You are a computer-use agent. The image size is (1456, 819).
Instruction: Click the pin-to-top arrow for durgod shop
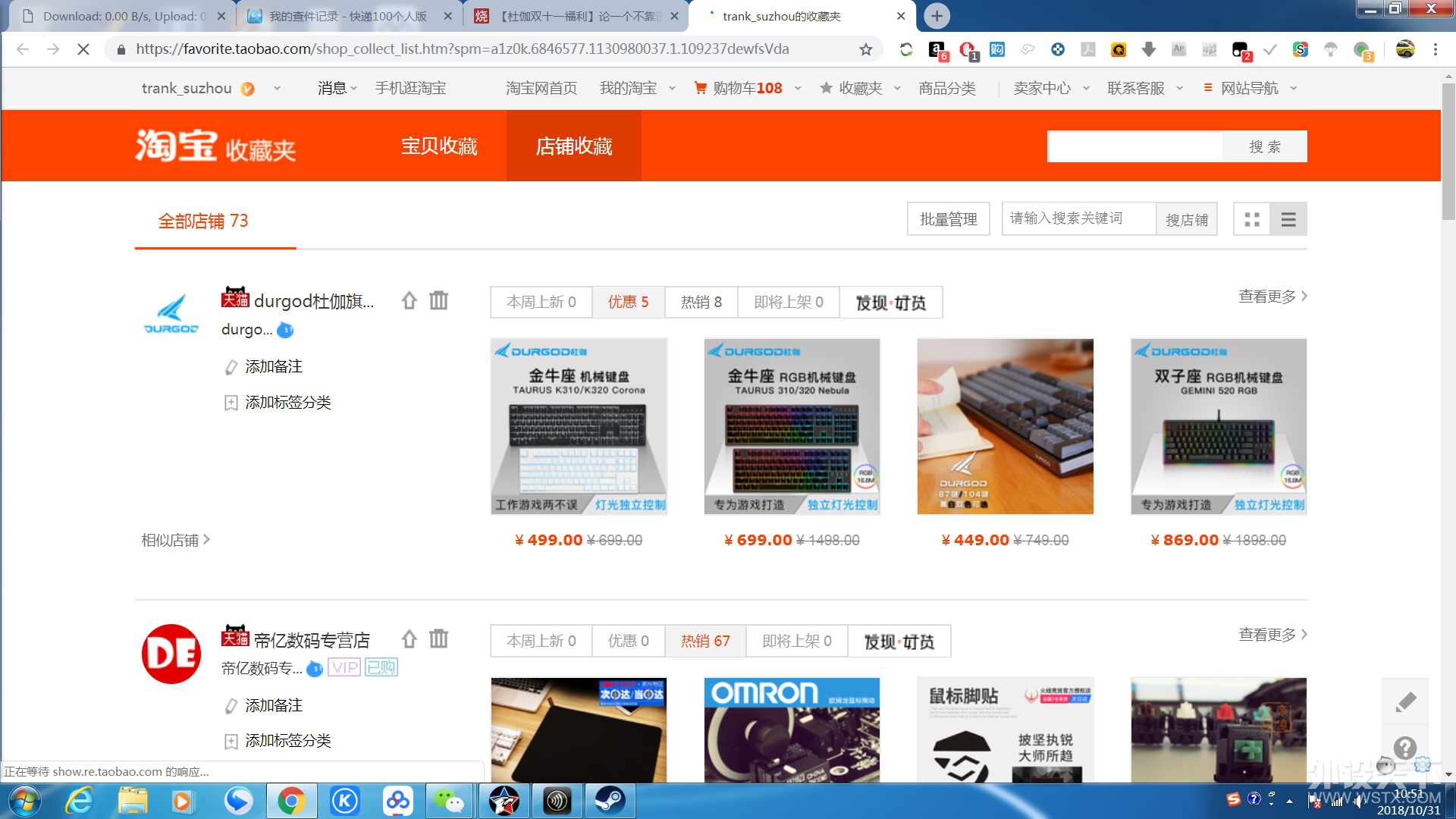(409, 301)
